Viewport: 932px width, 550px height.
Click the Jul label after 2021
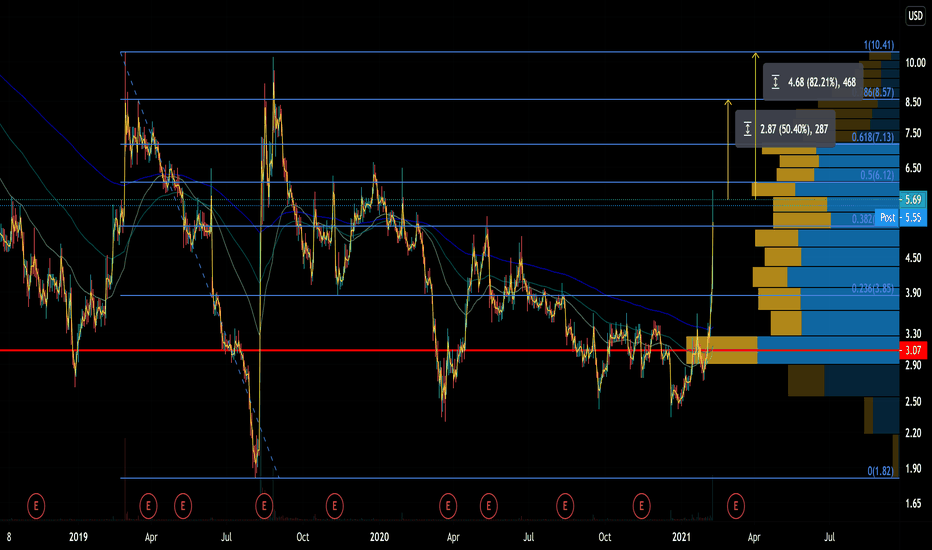click(829, 538)
